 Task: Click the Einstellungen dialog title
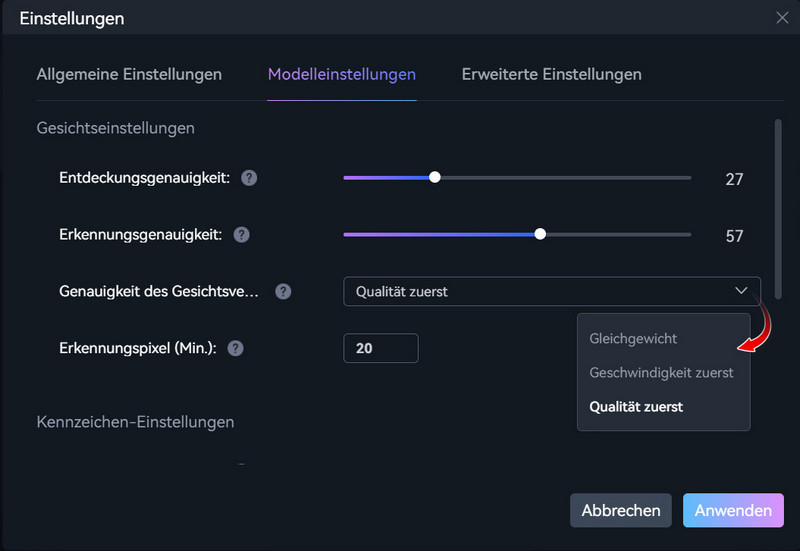coord(72,19)
